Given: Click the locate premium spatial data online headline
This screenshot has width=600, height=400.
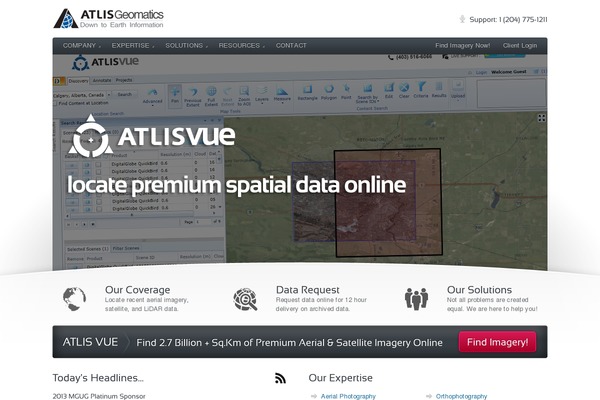Looking at the screenshot, I should pos(236,185).
